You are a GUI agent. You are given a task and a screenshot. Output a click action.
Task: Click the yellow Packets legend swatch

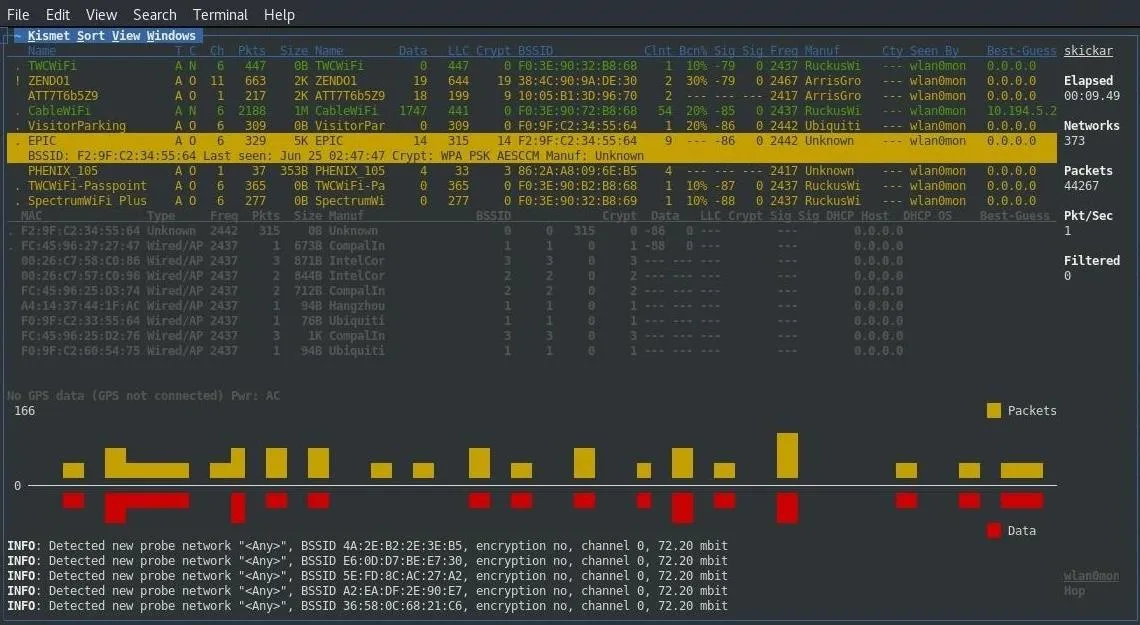coord(994,411)
